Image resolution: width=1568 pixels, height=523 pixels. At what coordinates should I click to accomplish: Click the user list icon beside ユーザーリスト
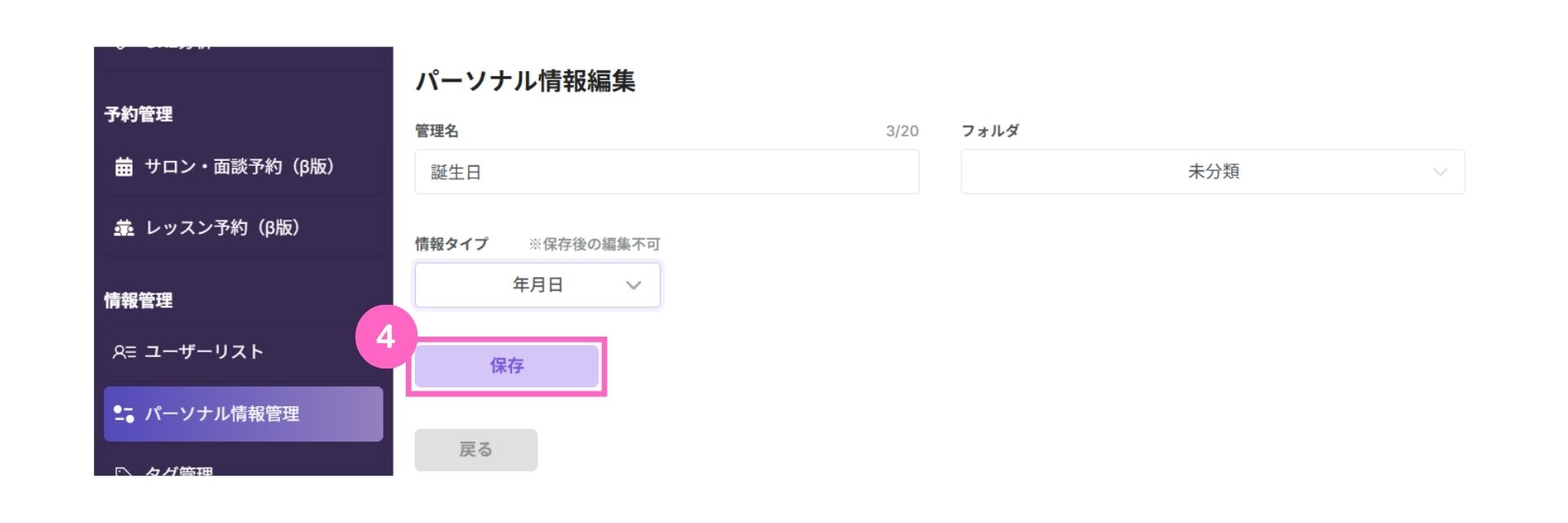coord(123,352)
